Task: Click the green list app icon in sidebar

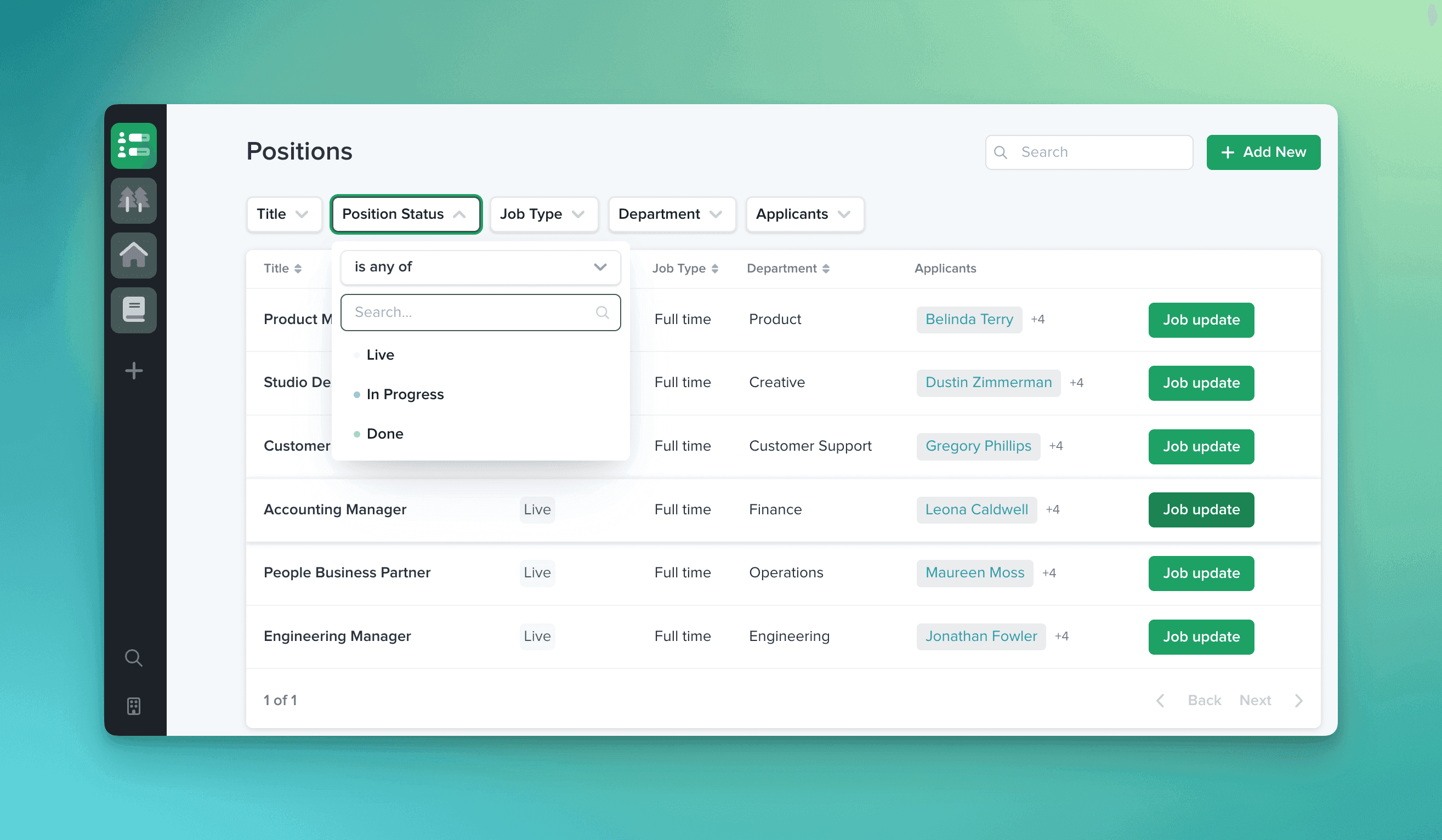Action: point(133,145)
